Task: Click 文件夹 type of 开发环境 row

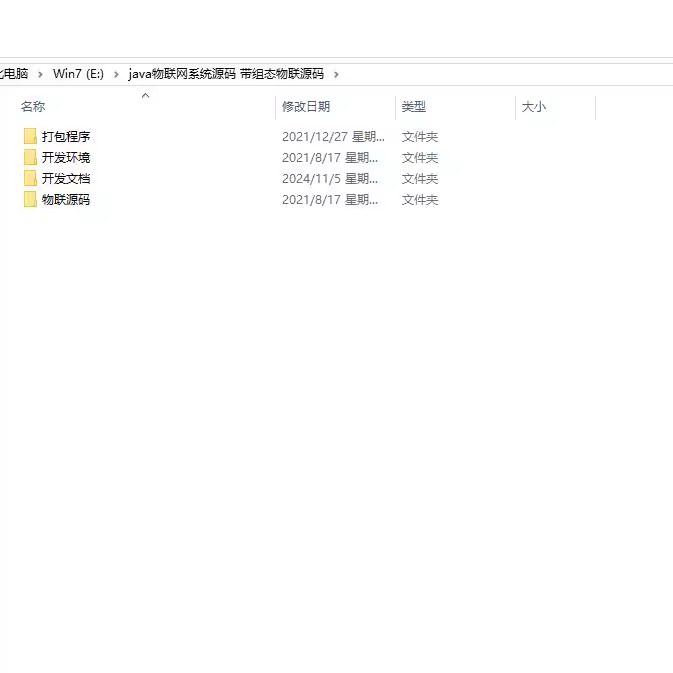Action: point(420,158)
